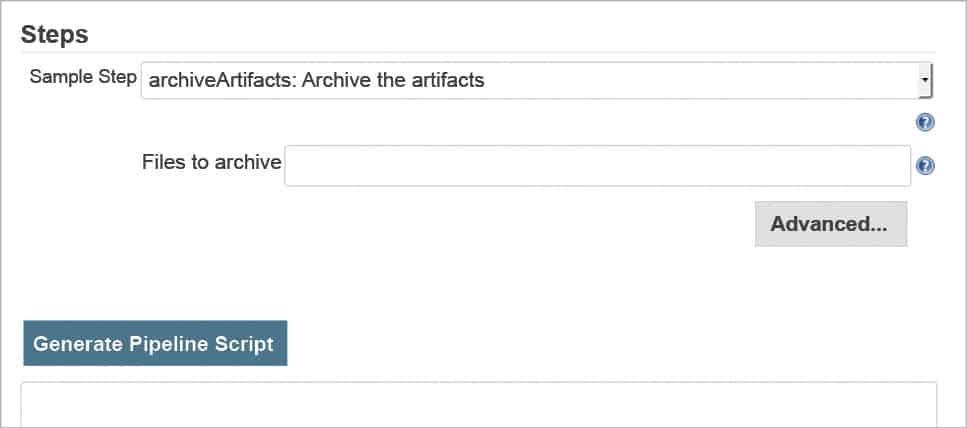Click the help icon beside Files to archive
Screen dimensions: 967x428
(925, 166)
